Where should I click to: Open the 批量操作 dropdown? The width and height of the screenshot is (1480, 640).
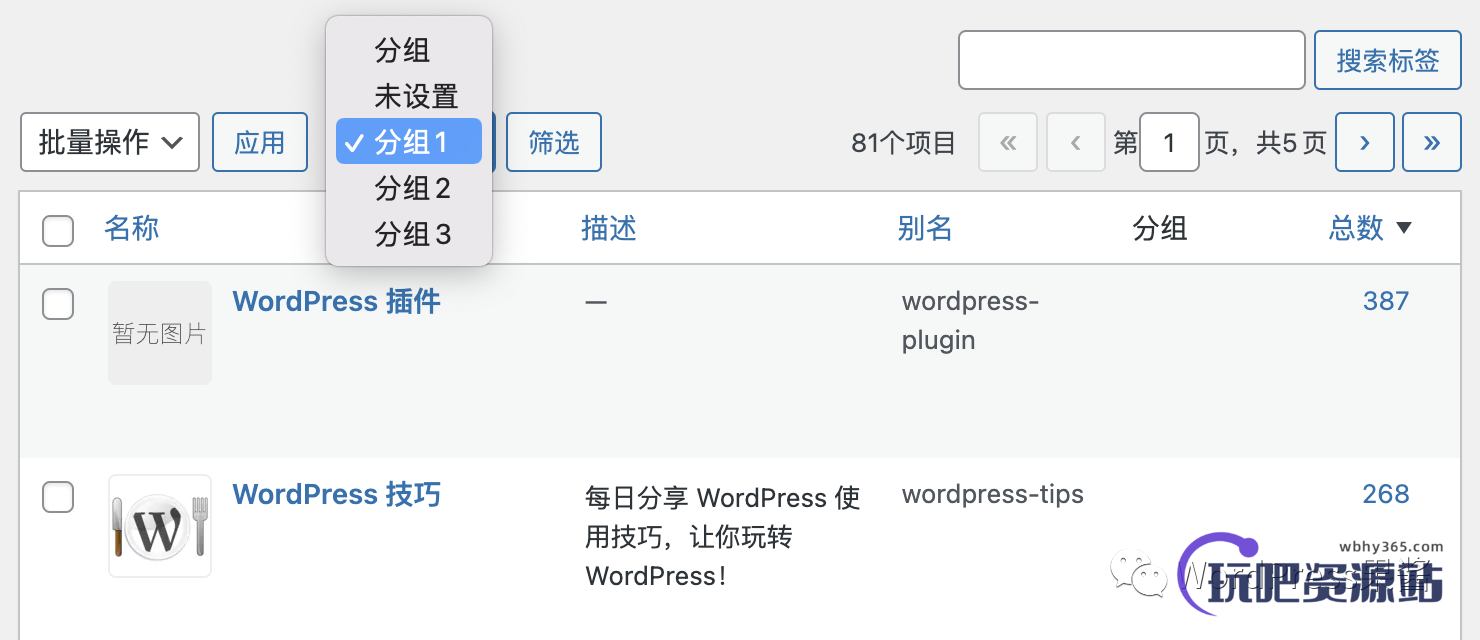tap(110, 142)
